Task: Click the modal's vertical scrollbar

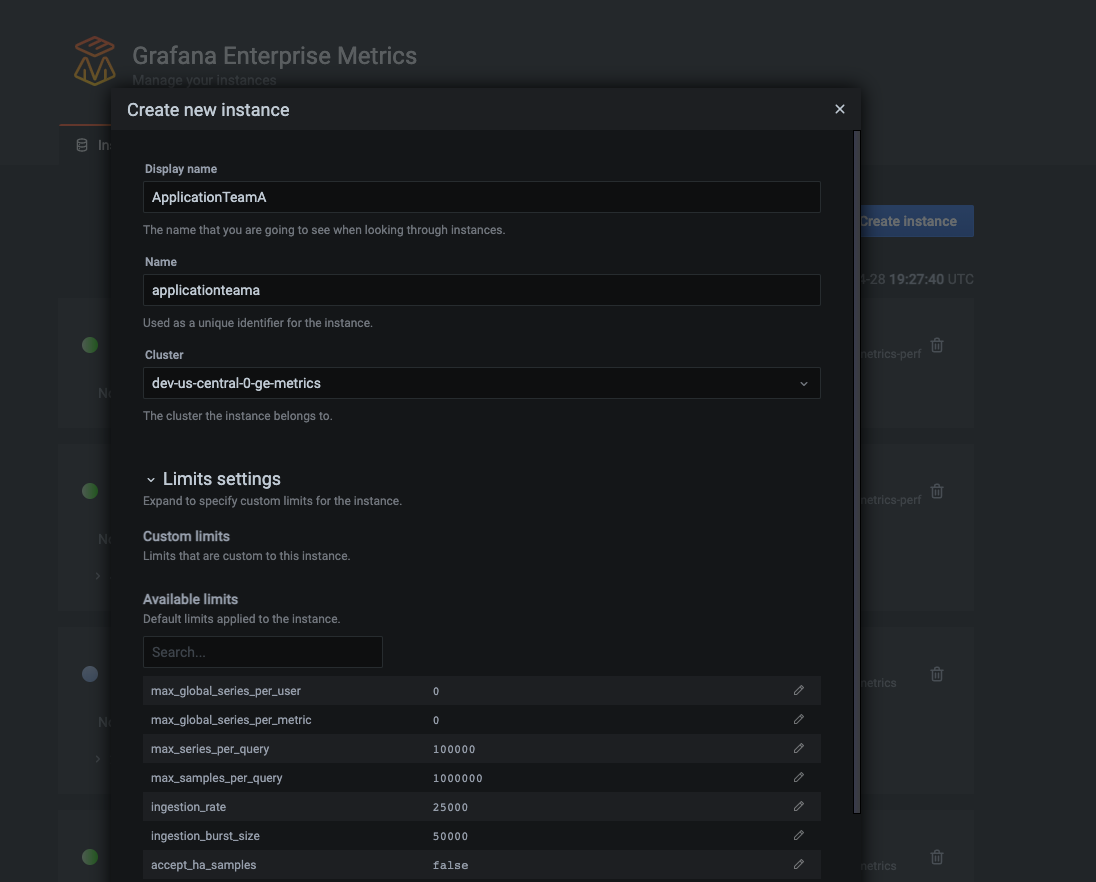Action: tap(856, 470)
